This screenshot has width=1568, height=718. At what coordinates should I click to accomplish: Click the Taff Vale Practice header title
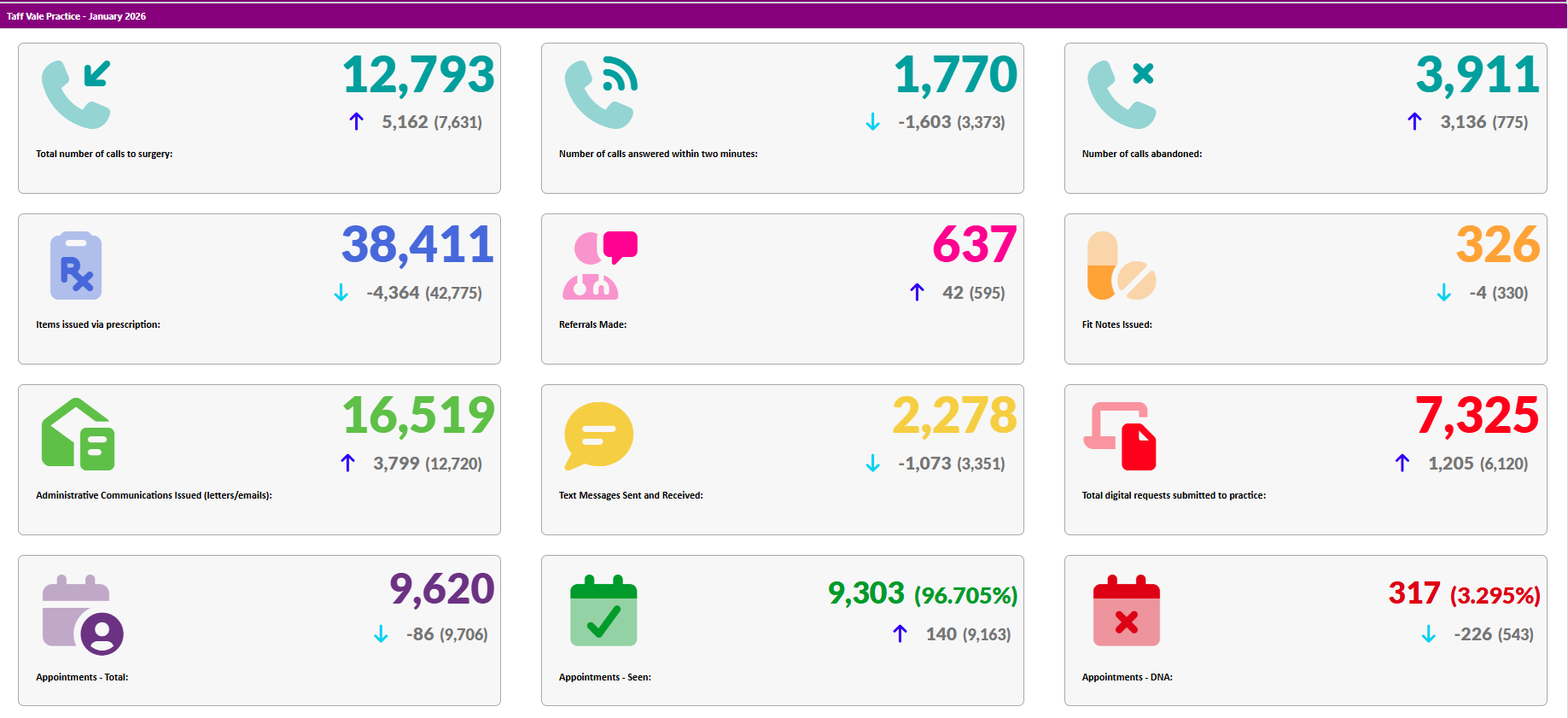pyautogui.click(x=76, y=16)
